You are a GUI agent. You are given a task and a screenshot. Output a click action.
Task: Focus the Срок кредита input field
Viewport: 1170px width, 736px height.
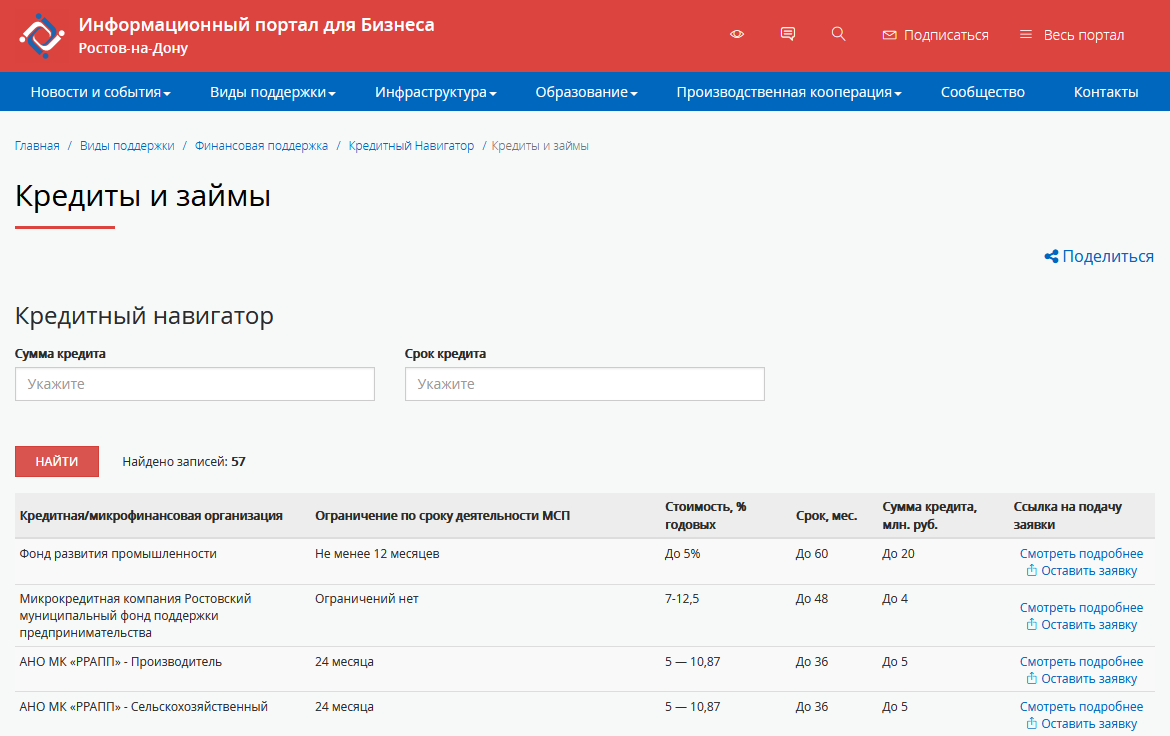(x=585, y=384)
